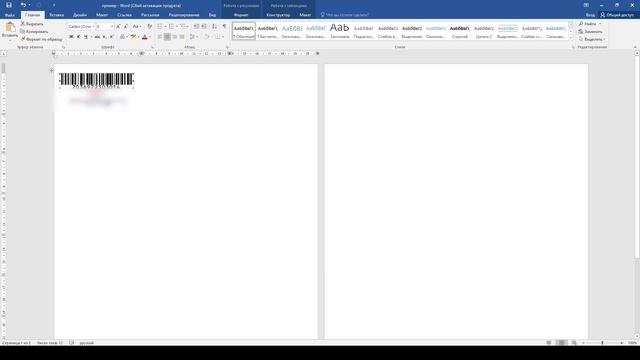Open the Файл tab
This screenshot has width=640, height=360.
click(10, 15)
